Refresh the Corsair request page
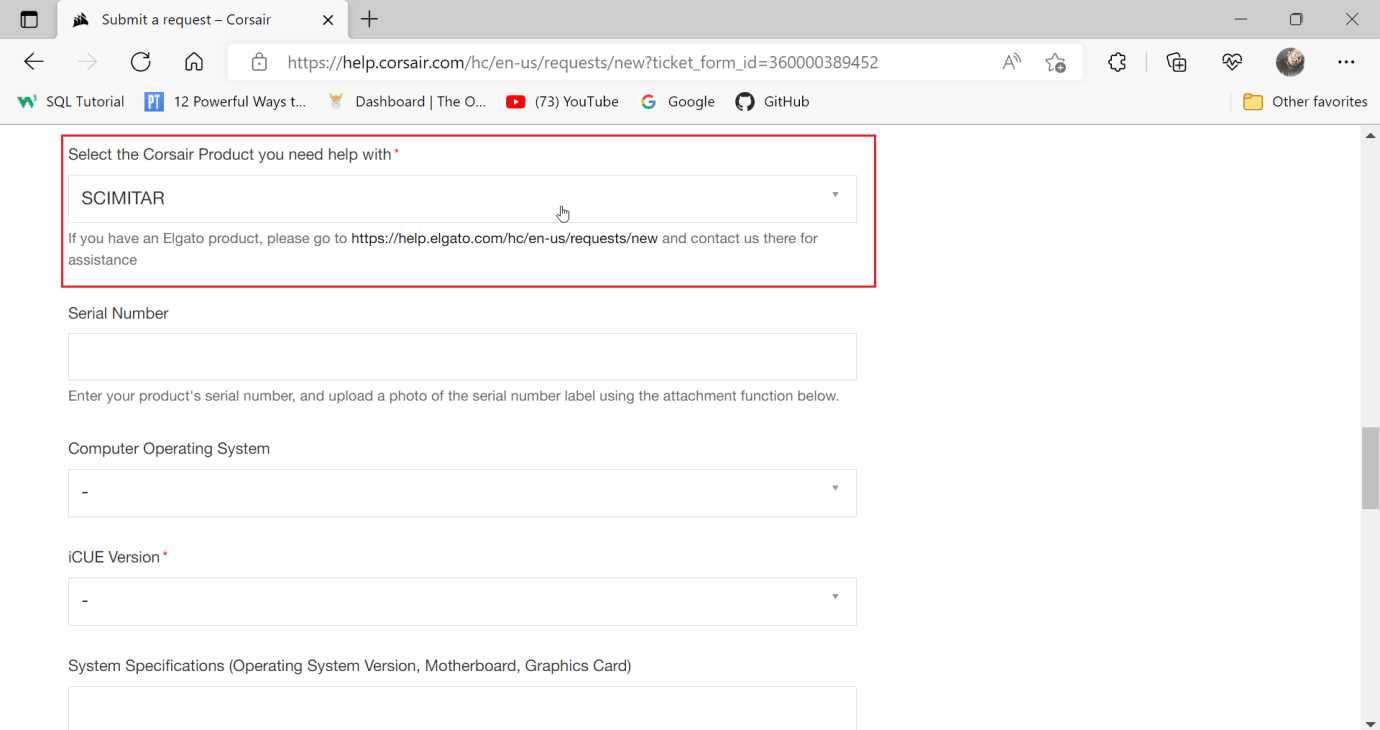The width and height of the screenshot is (1380, 730). [x=141, y=62]
